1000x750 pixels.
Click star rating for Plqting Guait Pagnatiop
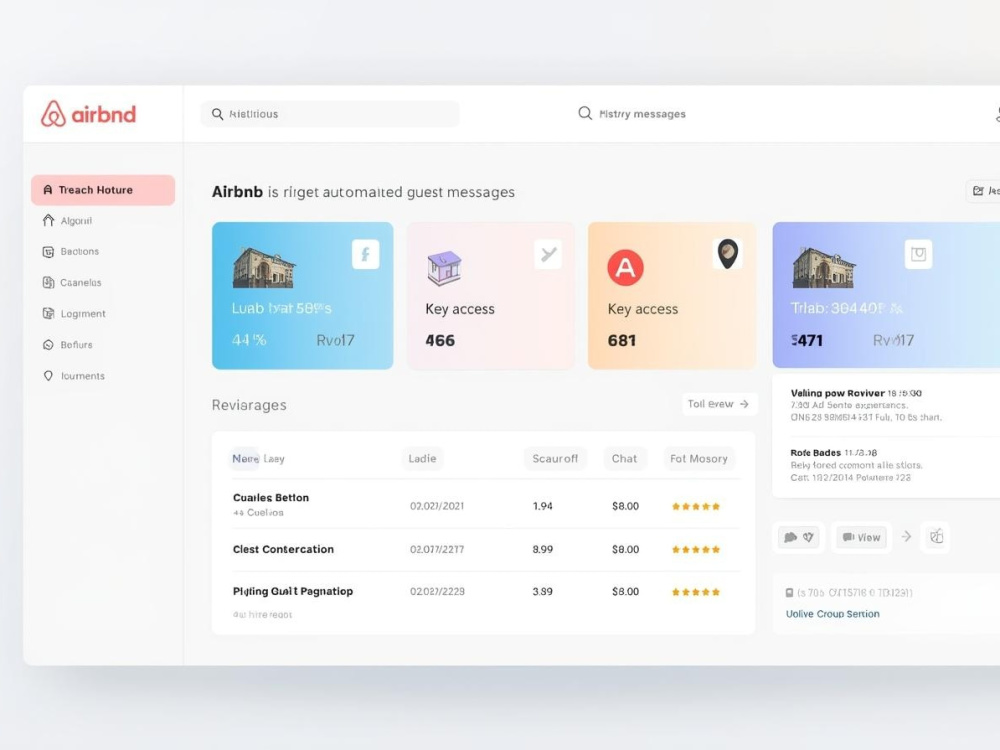696,592
